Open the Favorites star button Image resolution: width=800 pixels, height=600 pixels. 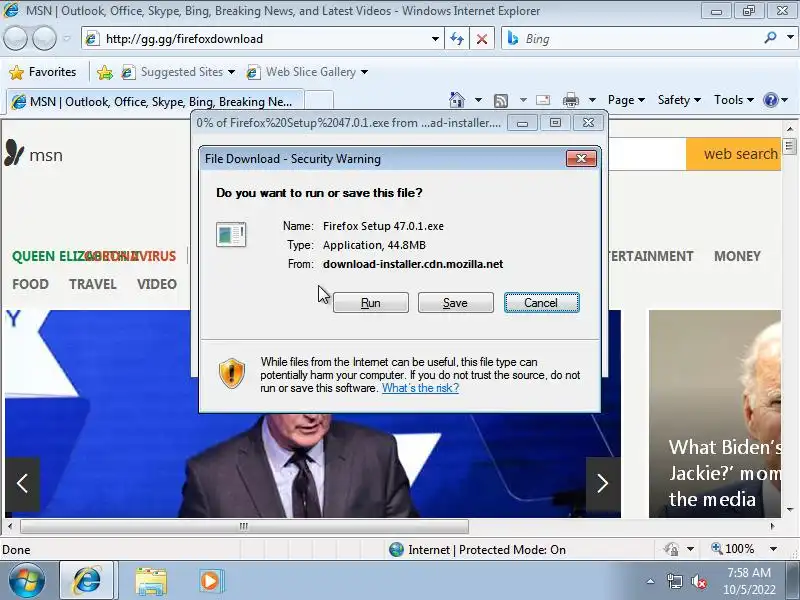pos(43,72)
